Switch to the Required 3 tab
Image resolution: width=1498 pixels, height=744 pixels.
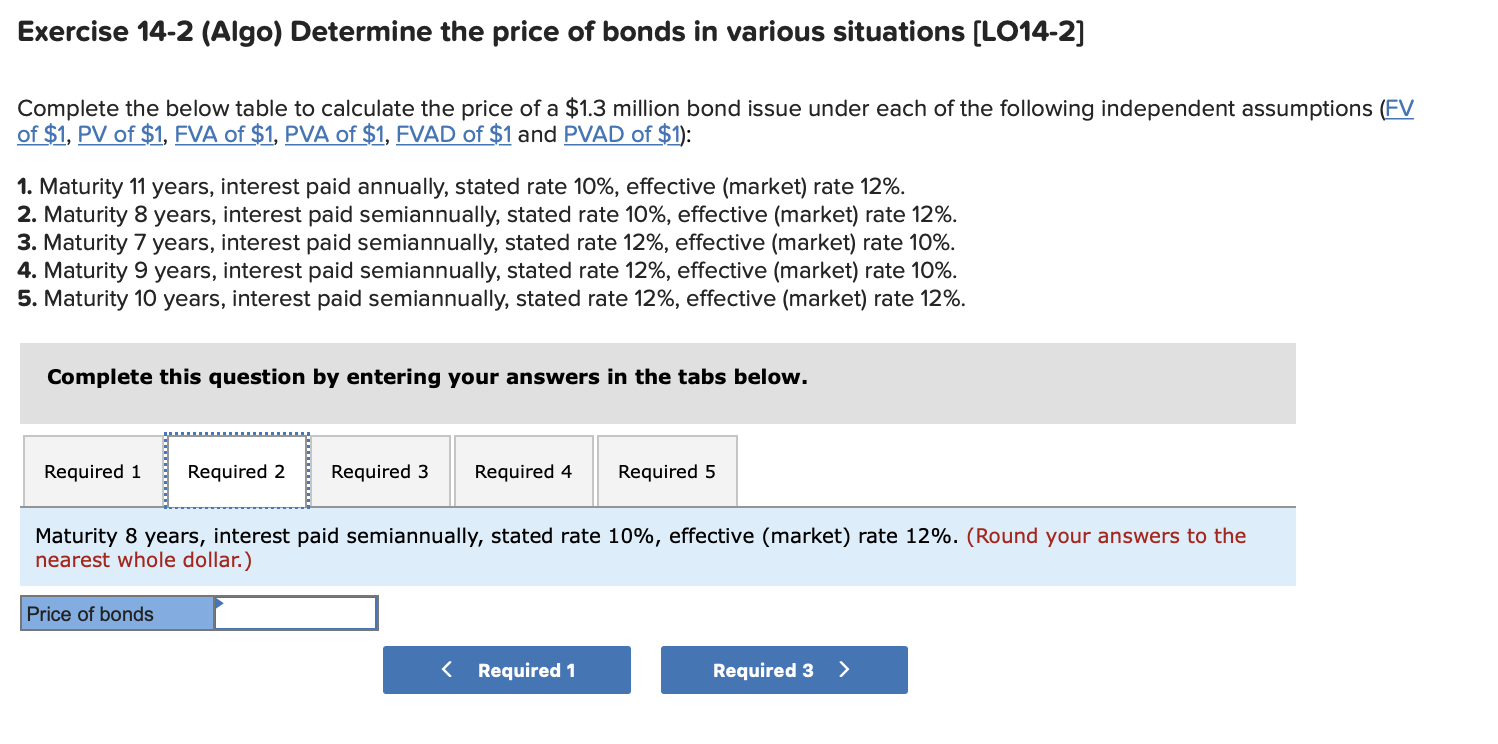click(x=381, y=471)
